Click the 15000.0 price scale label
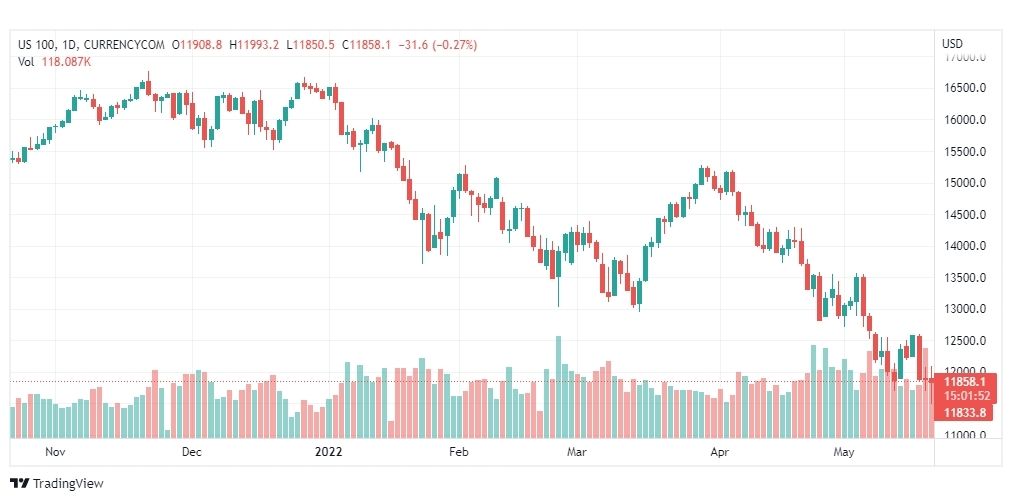The height and width of the screenshot is (501, 1012). pos(965,183)
